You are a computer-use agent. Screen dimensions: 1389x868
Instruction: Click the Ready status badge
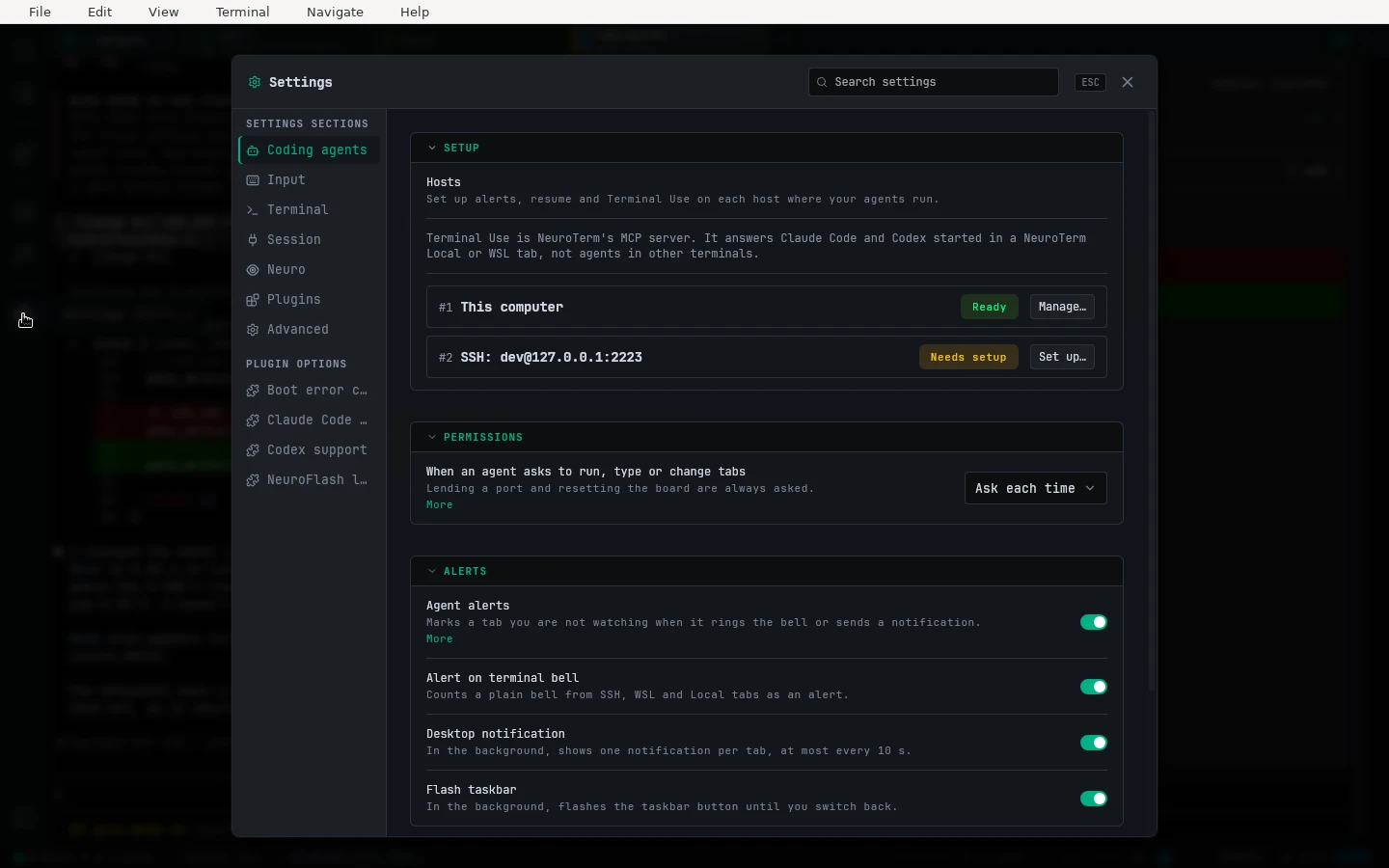click(989, 307)
